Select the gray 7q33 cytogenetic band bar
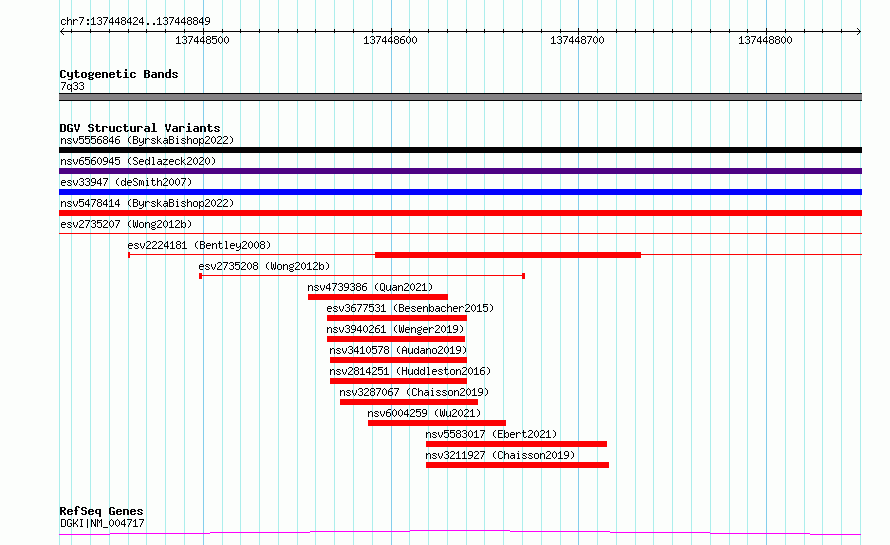The height and width of the screenshot is (545, 890). [460, 97]
